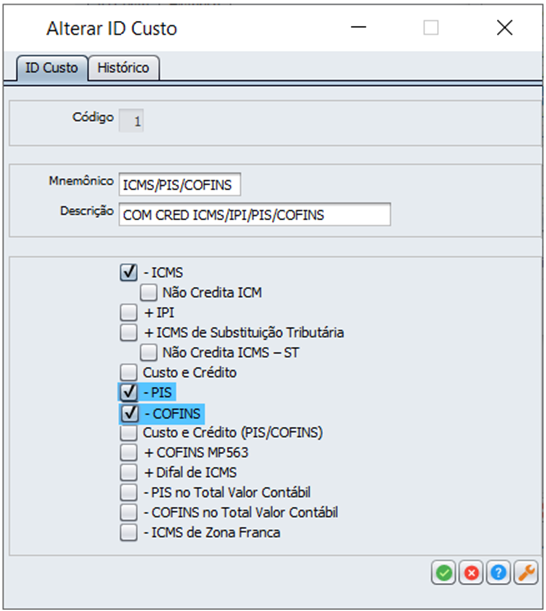Confirm changes with the green checkmark icon
The image size is (546, 611).
pos(444,573)
